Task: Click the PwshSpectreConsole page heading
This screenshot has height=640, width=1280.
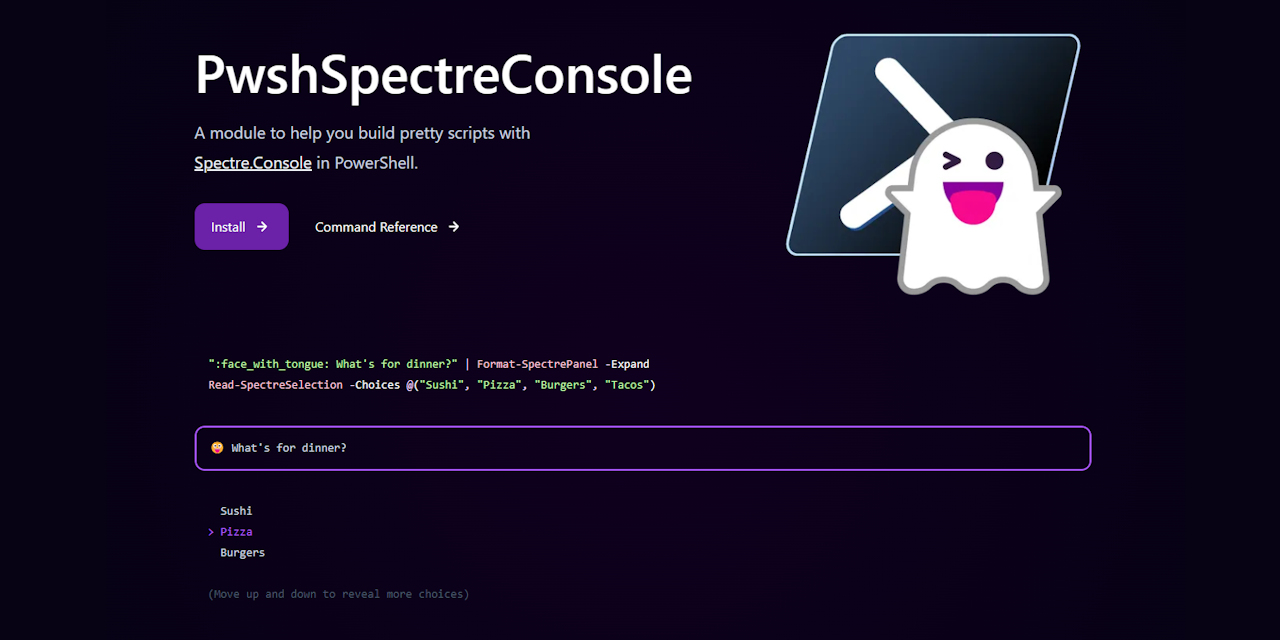Action: coord(443,75)
